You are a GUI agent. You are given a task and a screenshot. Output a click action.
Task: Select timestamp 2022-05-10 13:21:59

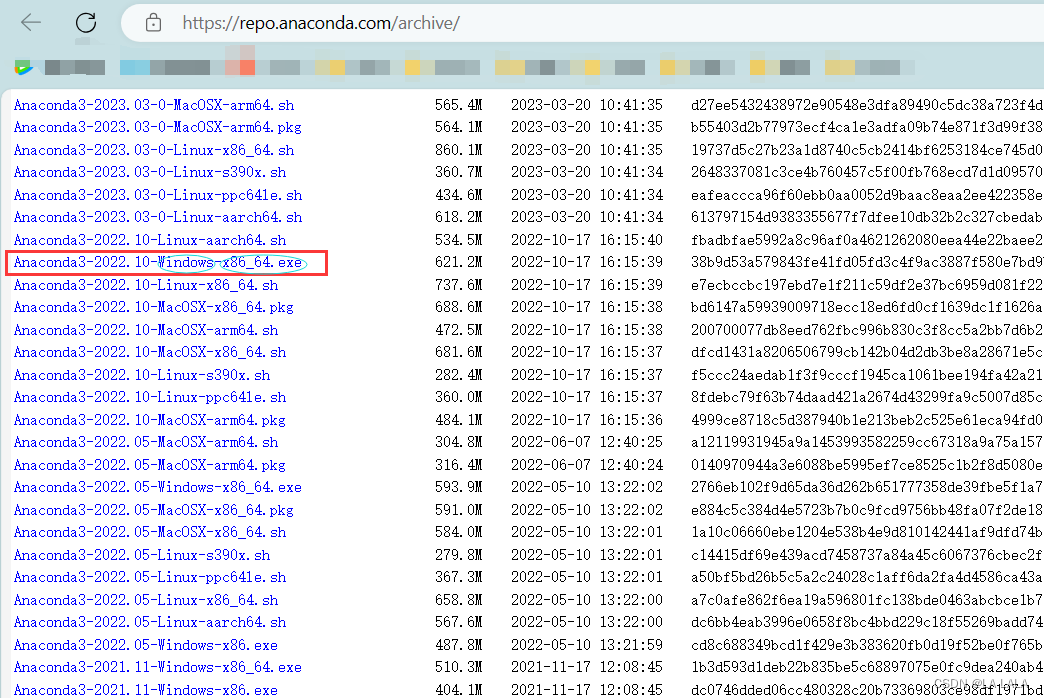point(587,645)
